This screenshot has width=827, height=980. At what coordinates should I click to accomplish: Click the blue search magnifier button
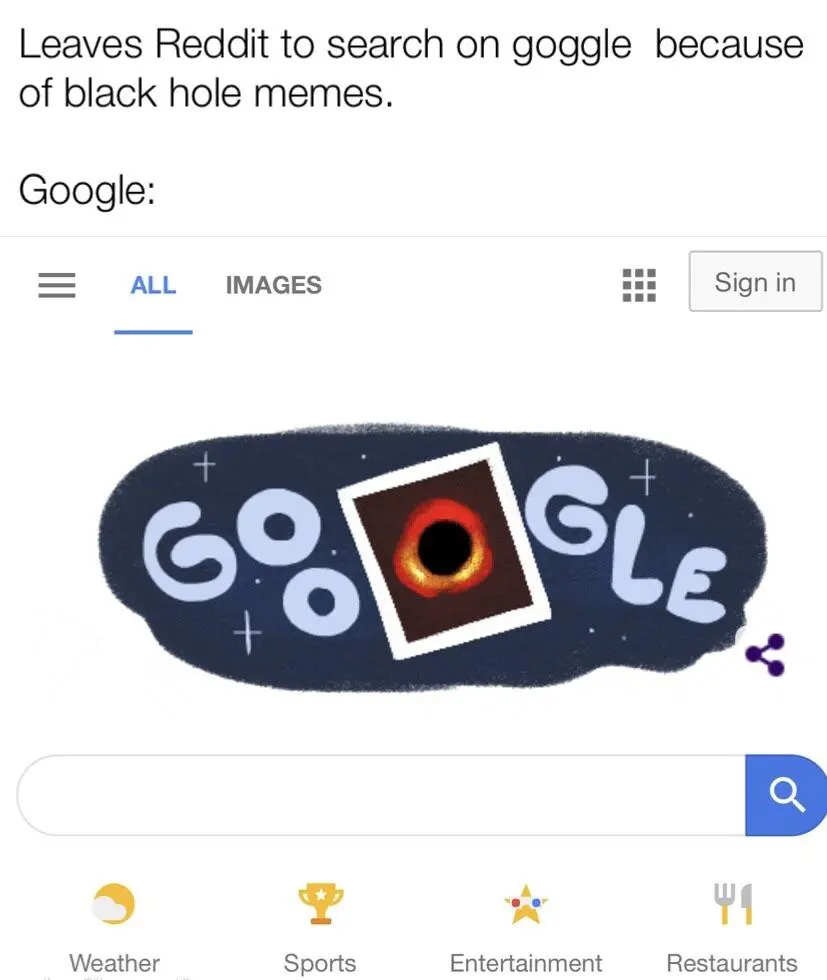pos(785,795)
